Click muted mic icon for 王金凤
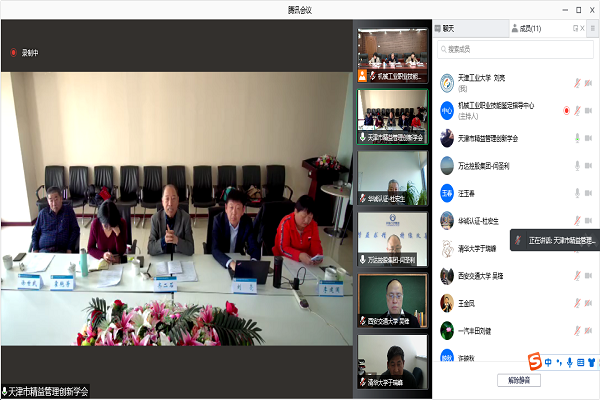The width and height of the screenshot is (600, 400). 577,304
